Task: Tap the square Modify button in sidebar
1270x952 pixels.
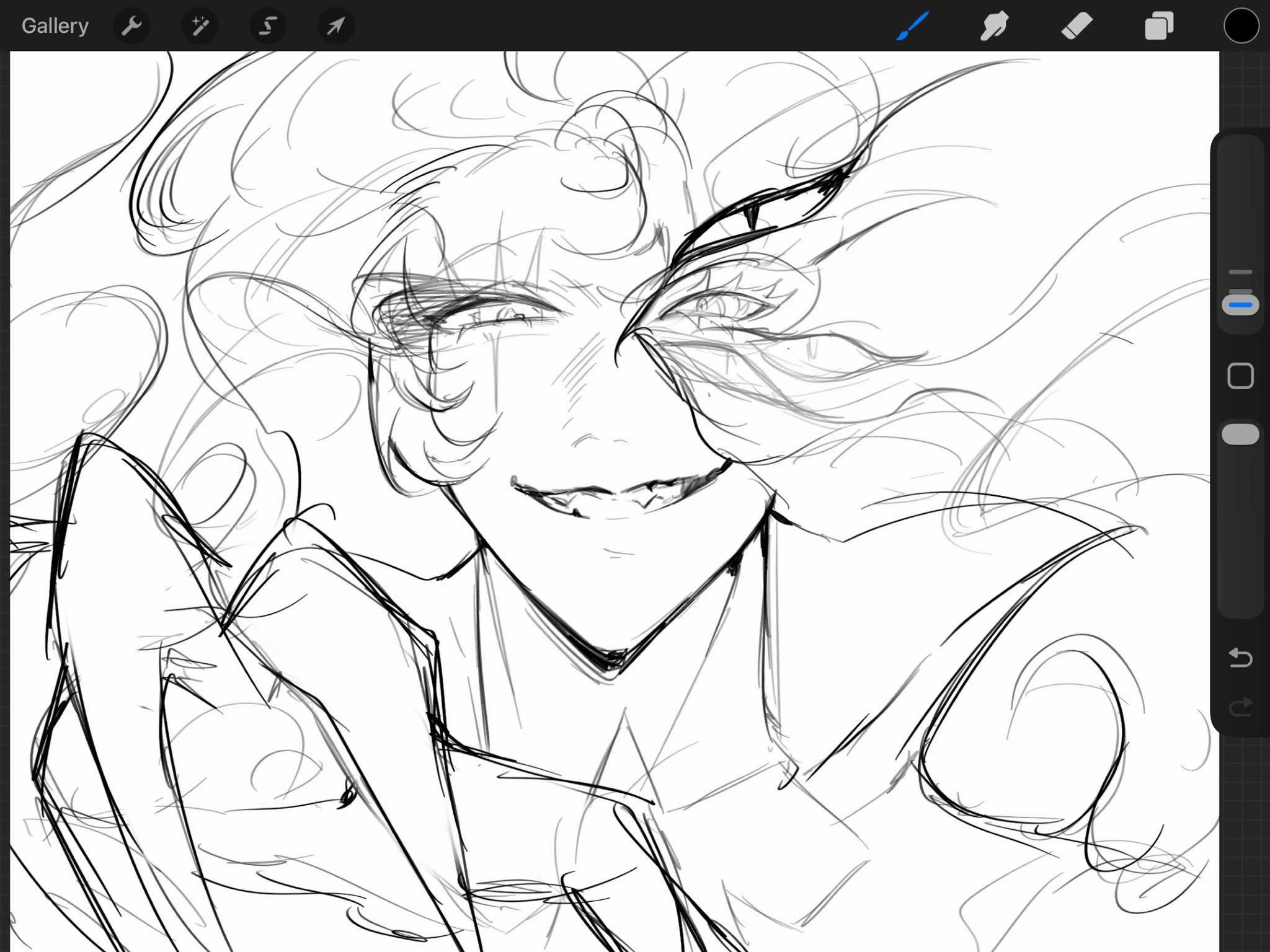Action: 1240,376
